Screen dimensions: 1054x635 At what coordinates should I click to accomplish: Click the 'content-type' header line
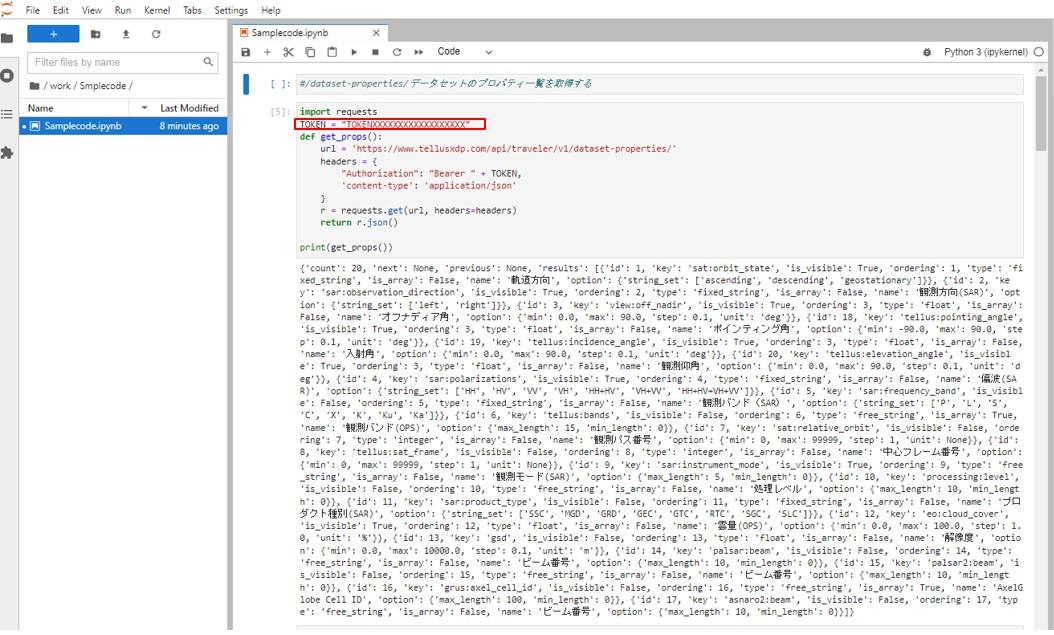[429, 185]
